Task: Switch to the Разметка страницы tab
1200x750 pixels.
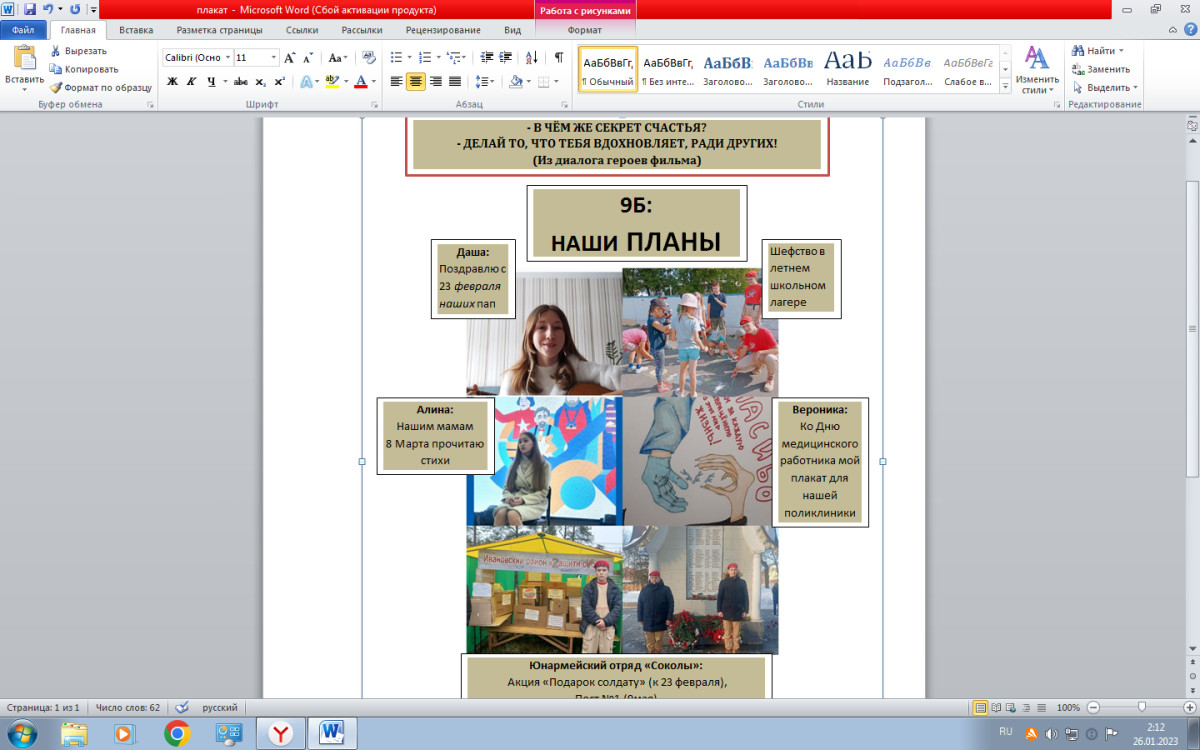Action: pos(220,31)
